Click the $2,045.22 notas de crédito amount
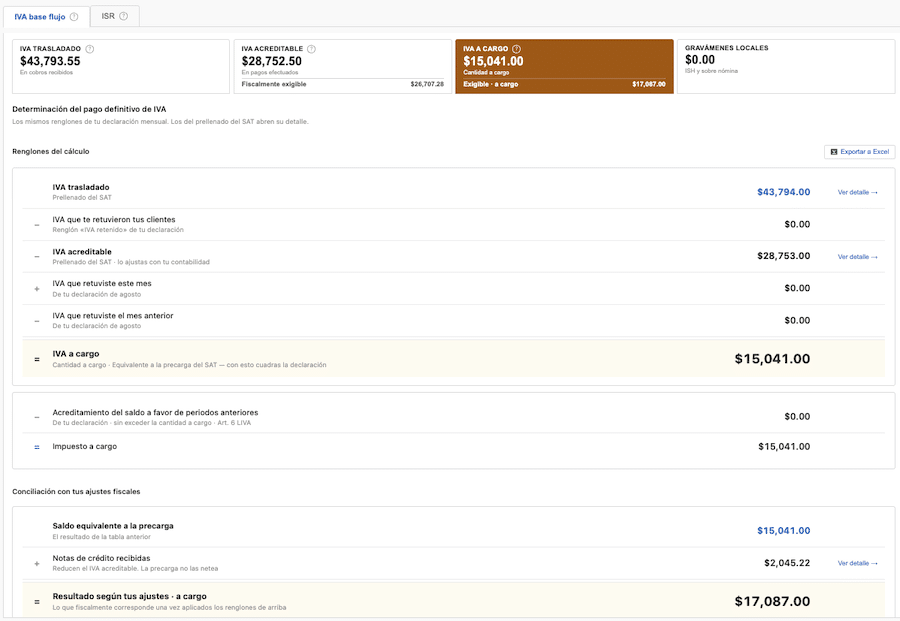 coord(787,563)
